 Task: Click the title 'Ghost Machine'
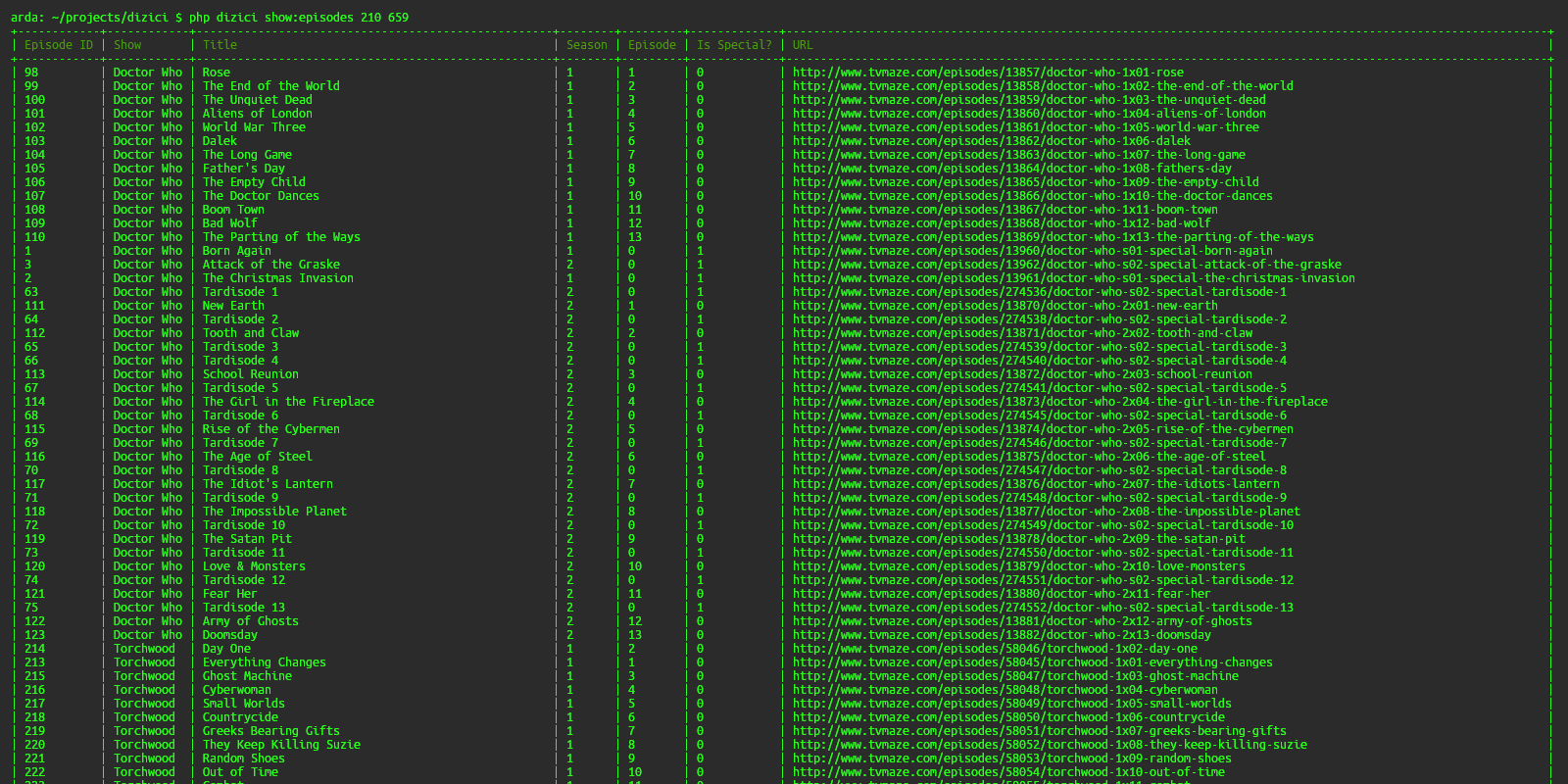point(247,676)
